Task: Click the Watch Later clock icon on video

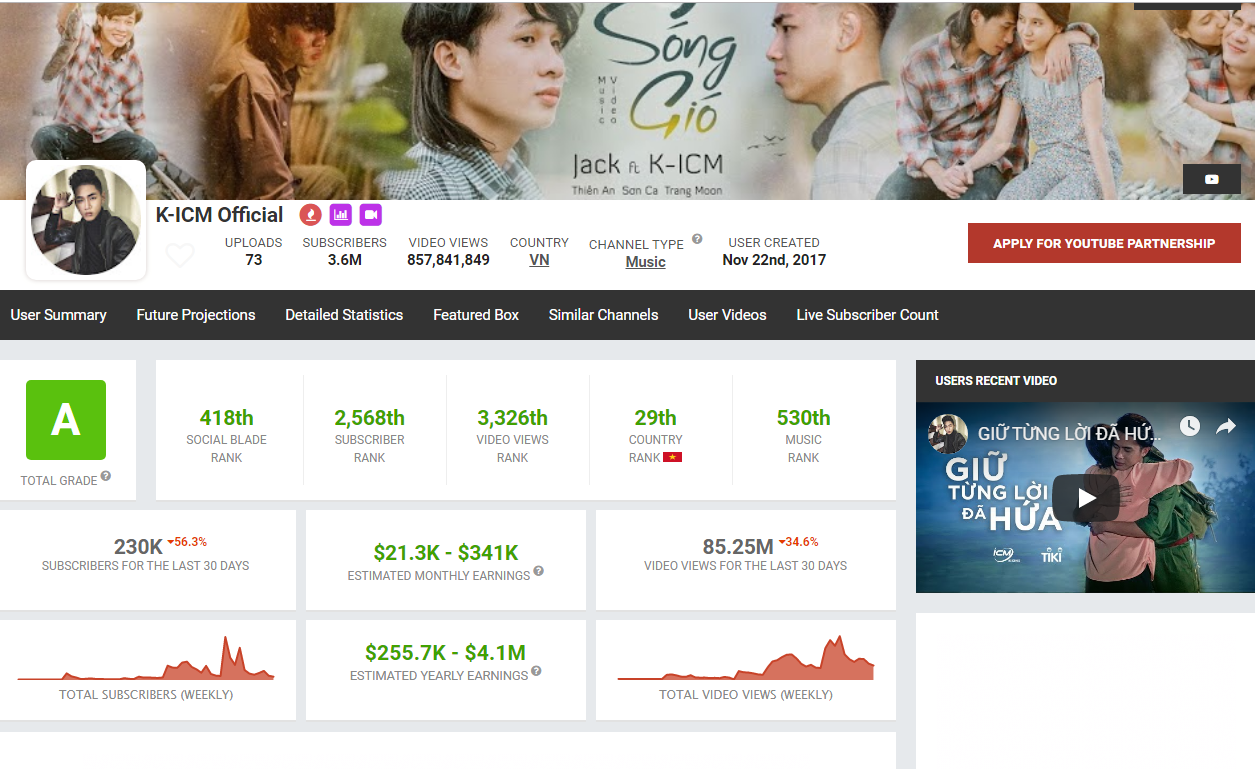Action: click(x=1189, y=427)
